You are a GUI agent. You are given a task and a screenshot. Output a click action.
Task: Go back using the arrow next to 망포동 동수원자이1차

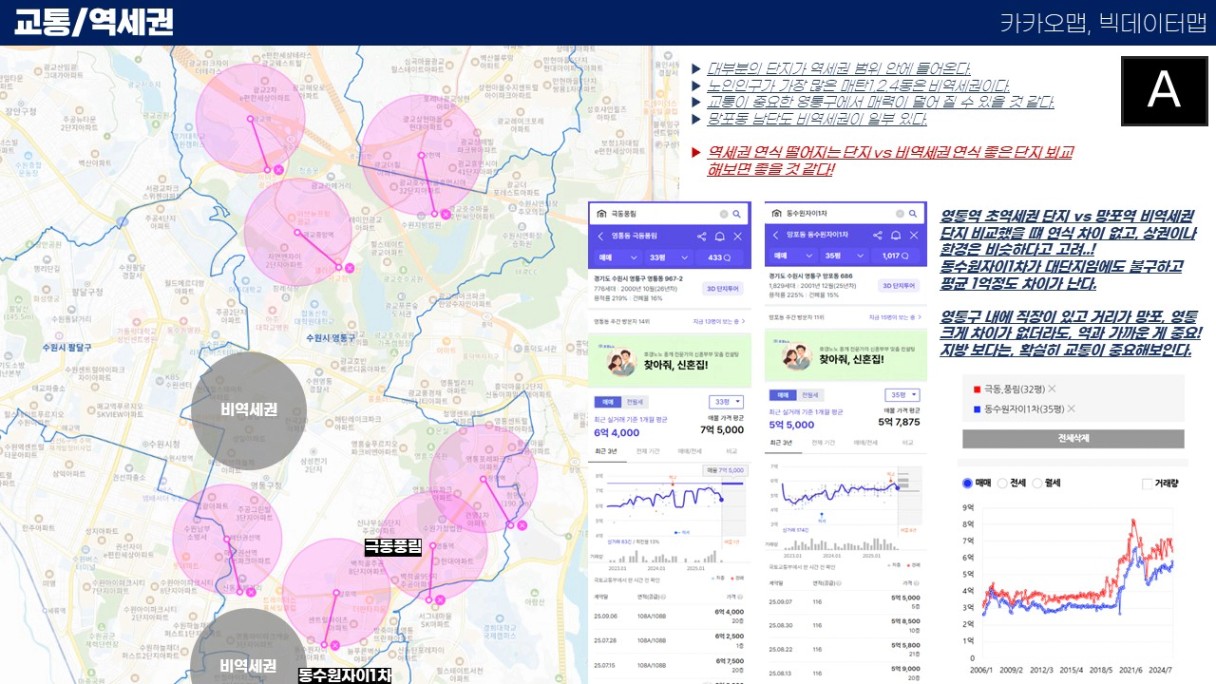coord(776,235)
